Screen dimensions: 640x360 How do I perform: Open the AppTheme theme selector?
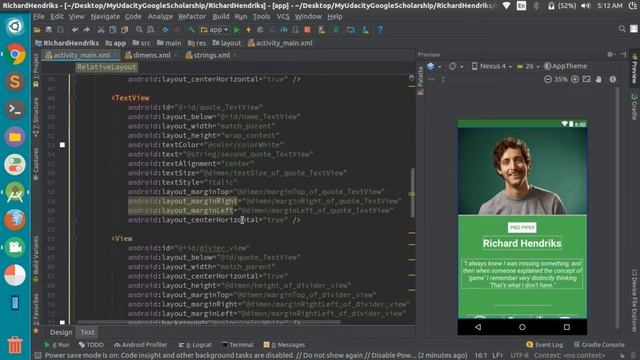coord(566,66)
